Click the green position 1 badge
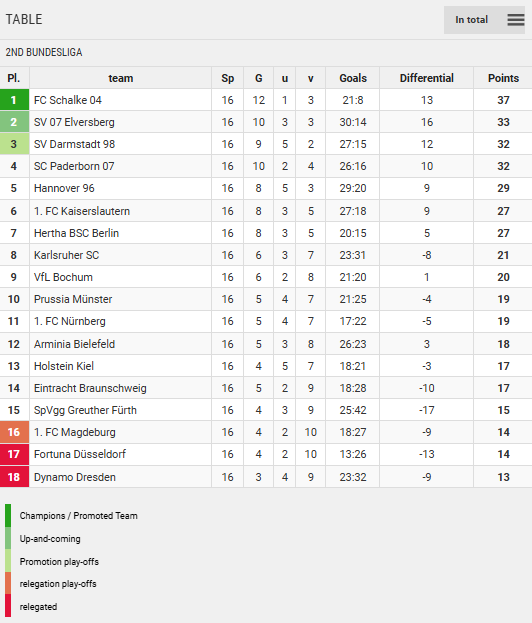 tap(14, 100)
